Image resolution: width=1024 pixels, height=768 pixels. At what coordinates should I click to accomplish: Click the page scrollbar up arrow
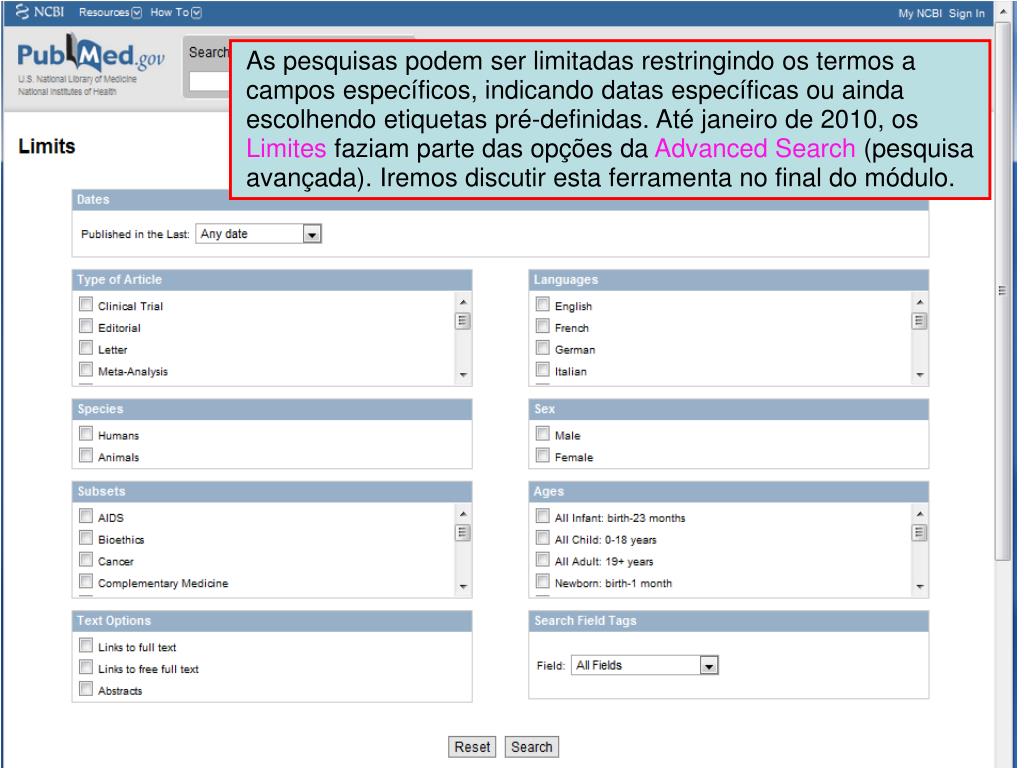pyautogui.click(x=1002, y=12)
